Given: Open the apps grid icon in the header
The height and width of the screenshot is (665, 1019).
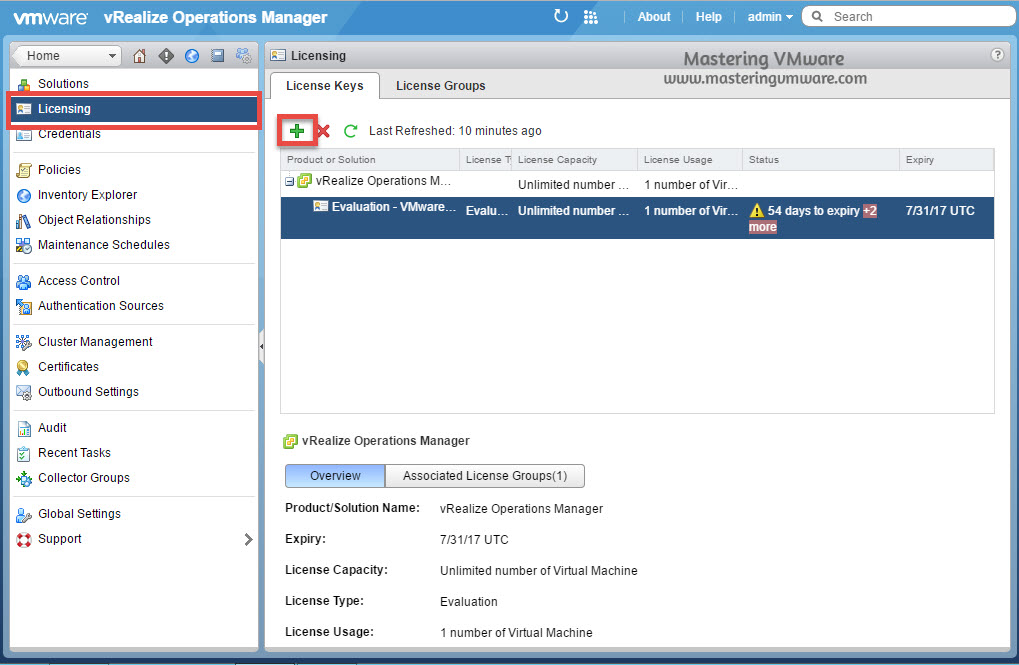Looking at the screenshot, I should pyautogui.click(x=590, y=17).
